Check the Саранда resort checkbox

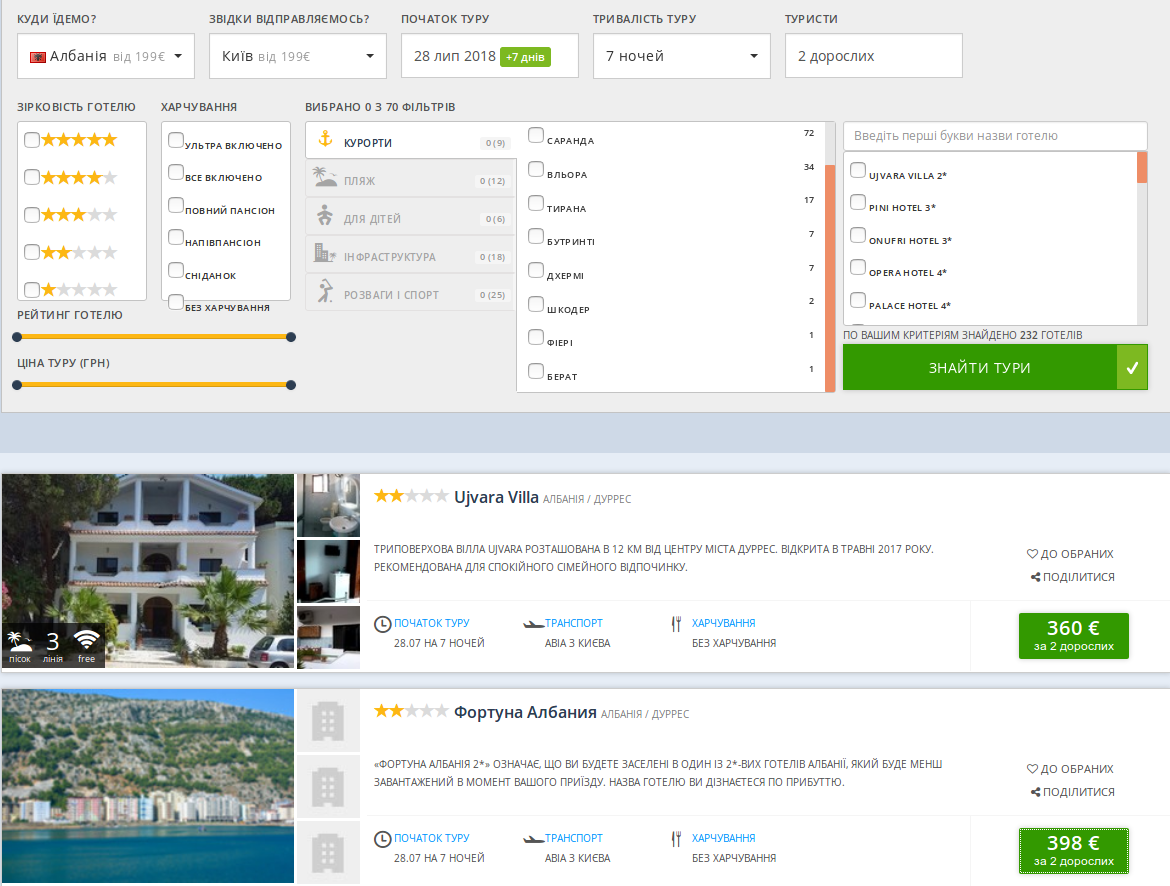(x=536, y=135)
